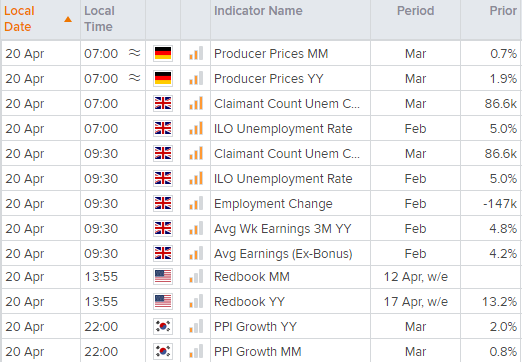Select the Employment Change row
Screen dimensions: 522x363
point(261,203)
